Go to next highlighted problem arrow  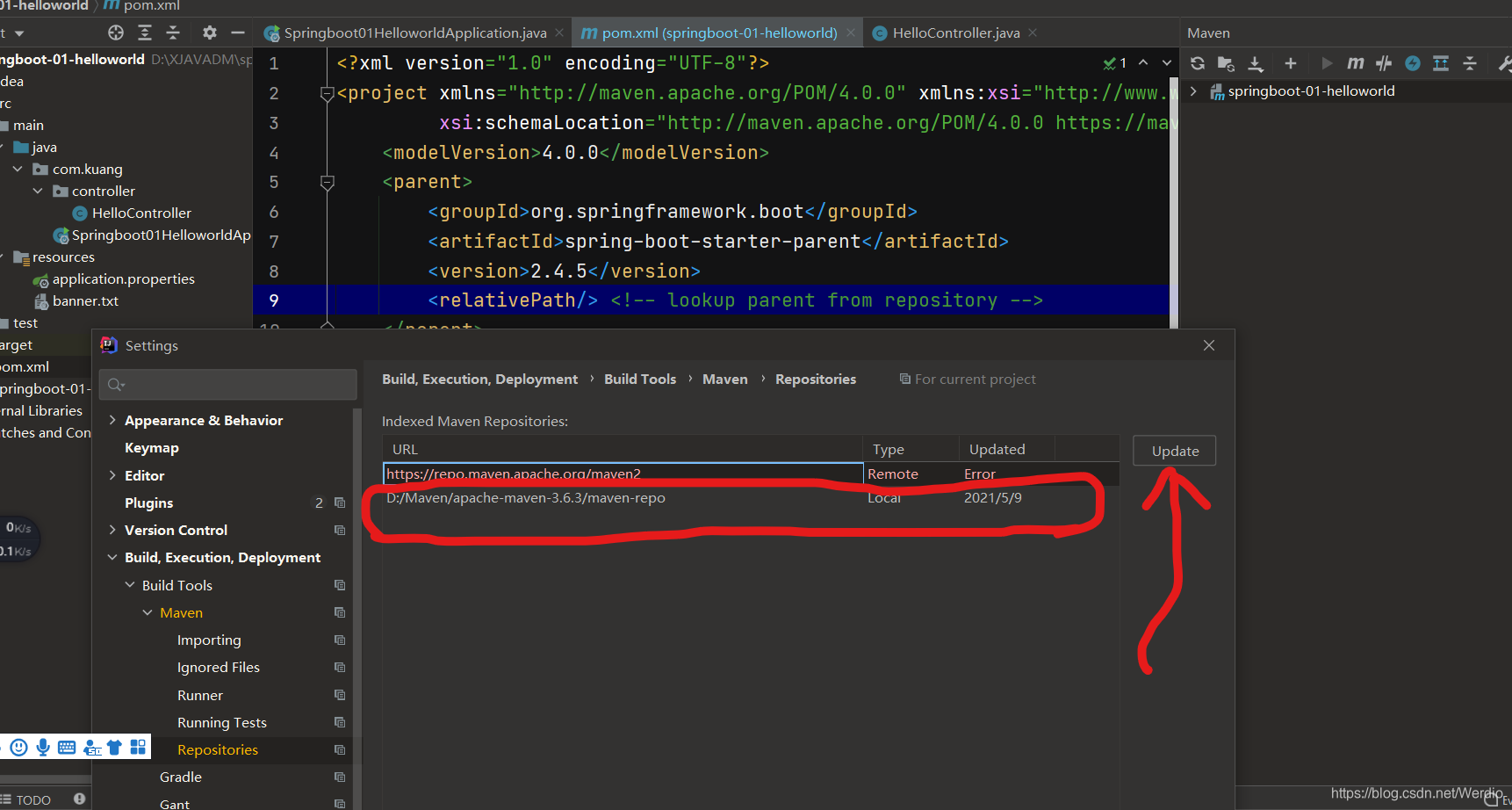[x=1166, y=62]
